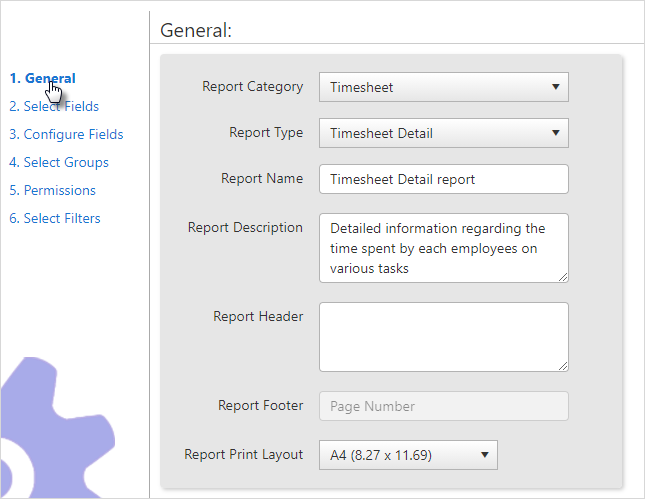The image size is (645, 499).
Task: Click the Report Type dropdown arrow
Action: coord(556,133)
